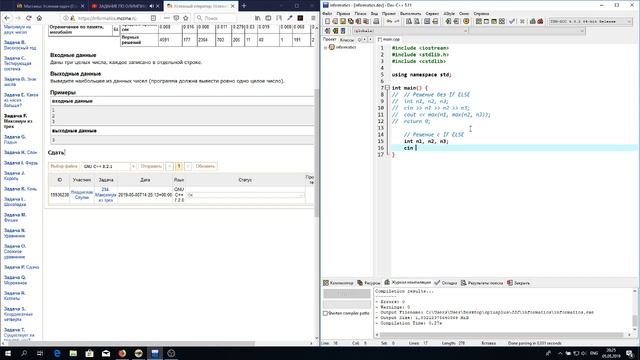The width and height of the screenshot is (640, 360).
Task: Open the Firefox library icon
Action: (258, 18)
